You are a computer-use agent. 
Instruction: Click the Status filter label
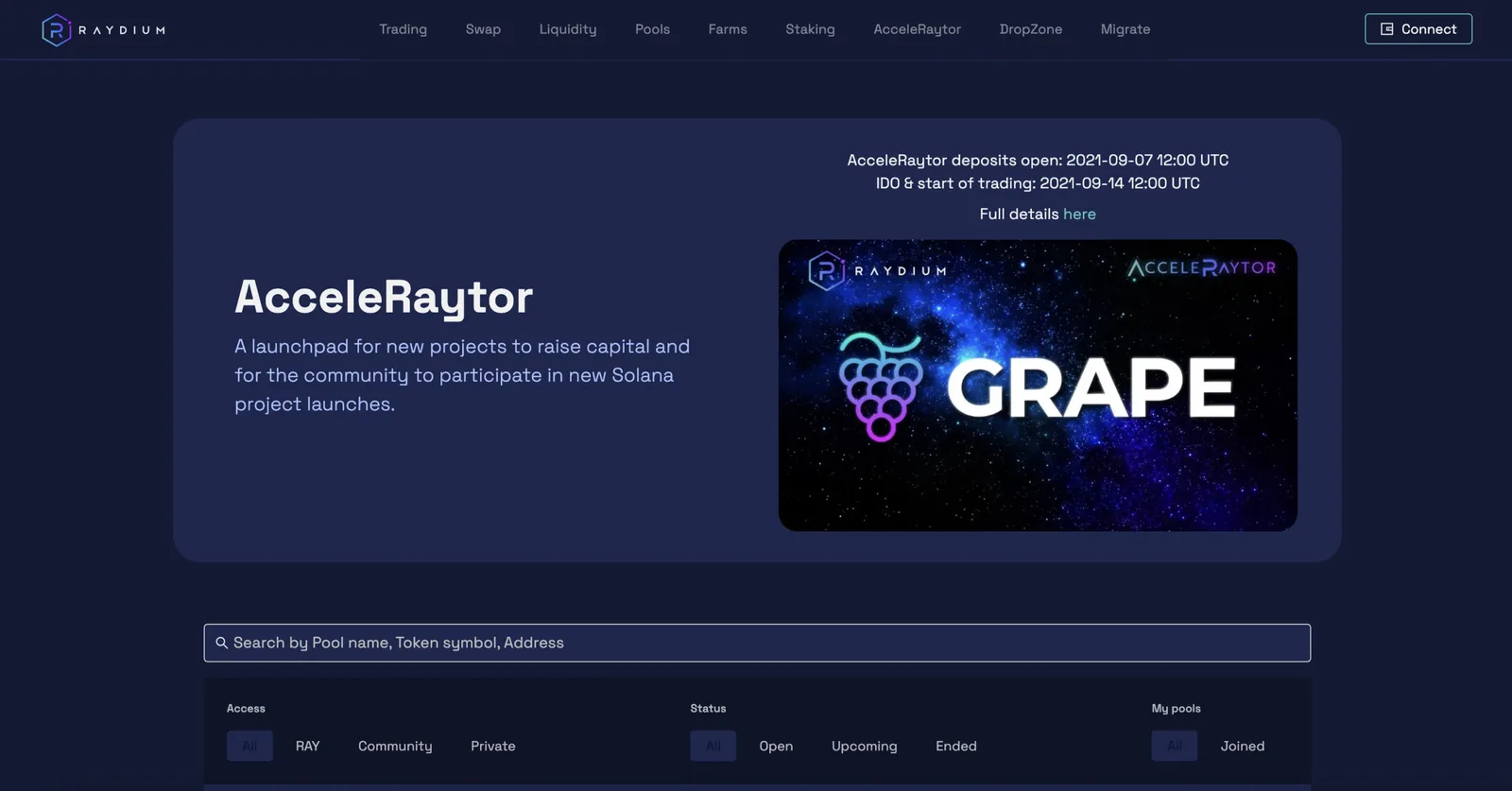click(x=708, y=709)
